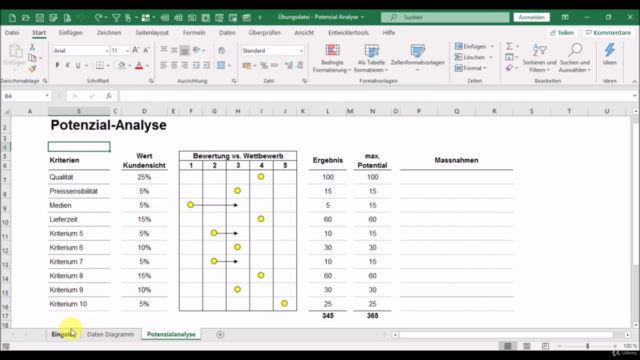This screenshot has width=640, height=360.
Task: Toggle align text right
Action: point(184,65)
